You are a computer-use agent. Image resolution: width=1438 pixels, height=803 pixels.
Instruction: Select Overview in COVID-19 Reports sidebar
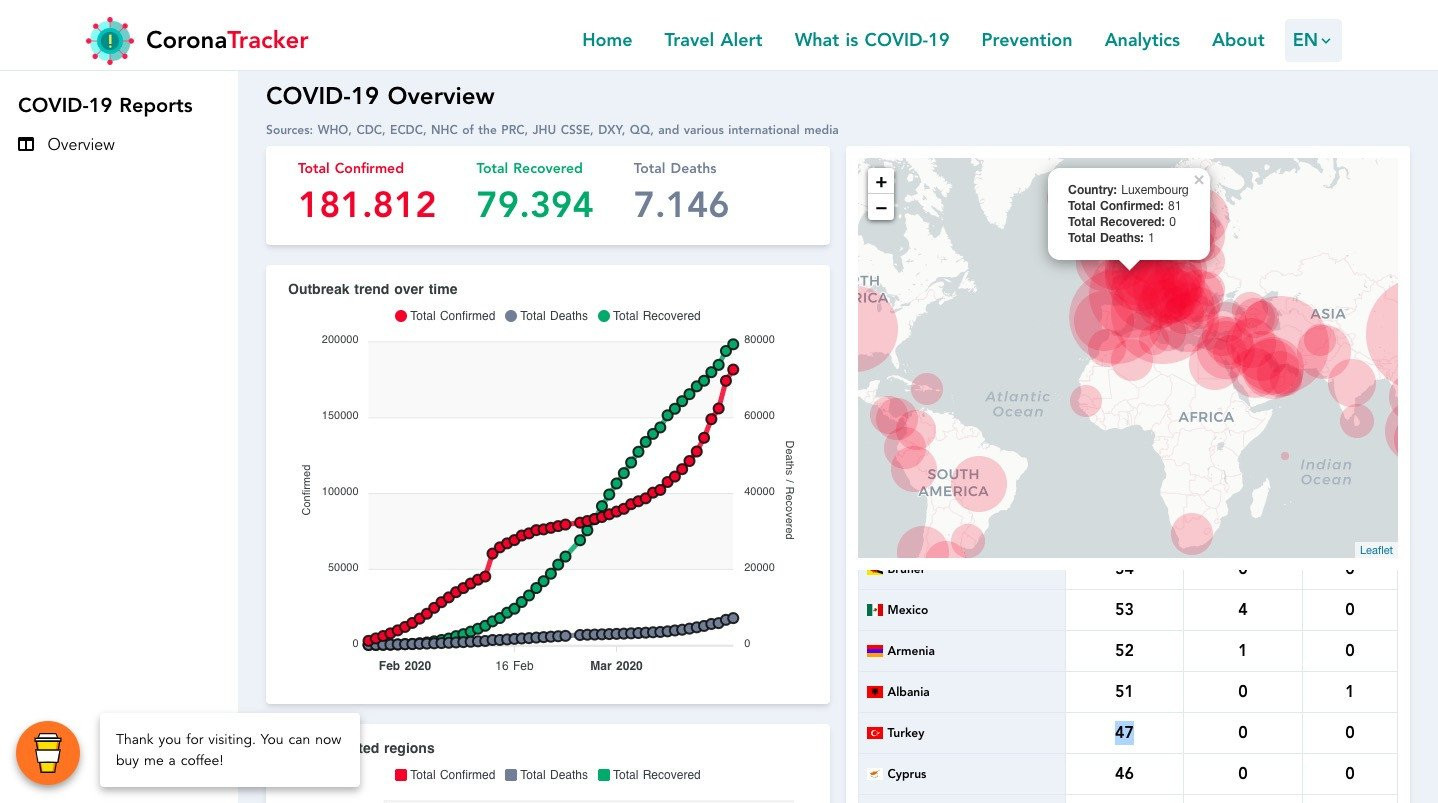81,145
